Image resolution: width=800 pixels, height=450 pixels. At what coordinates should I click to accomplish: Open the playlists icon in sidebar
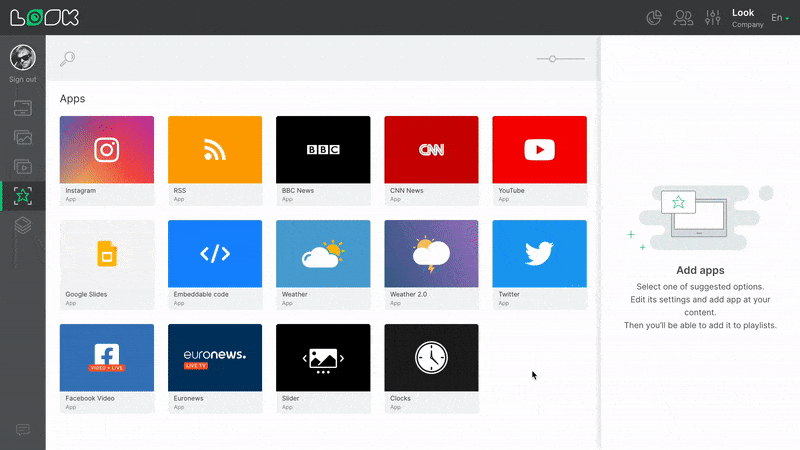(23, 167)
